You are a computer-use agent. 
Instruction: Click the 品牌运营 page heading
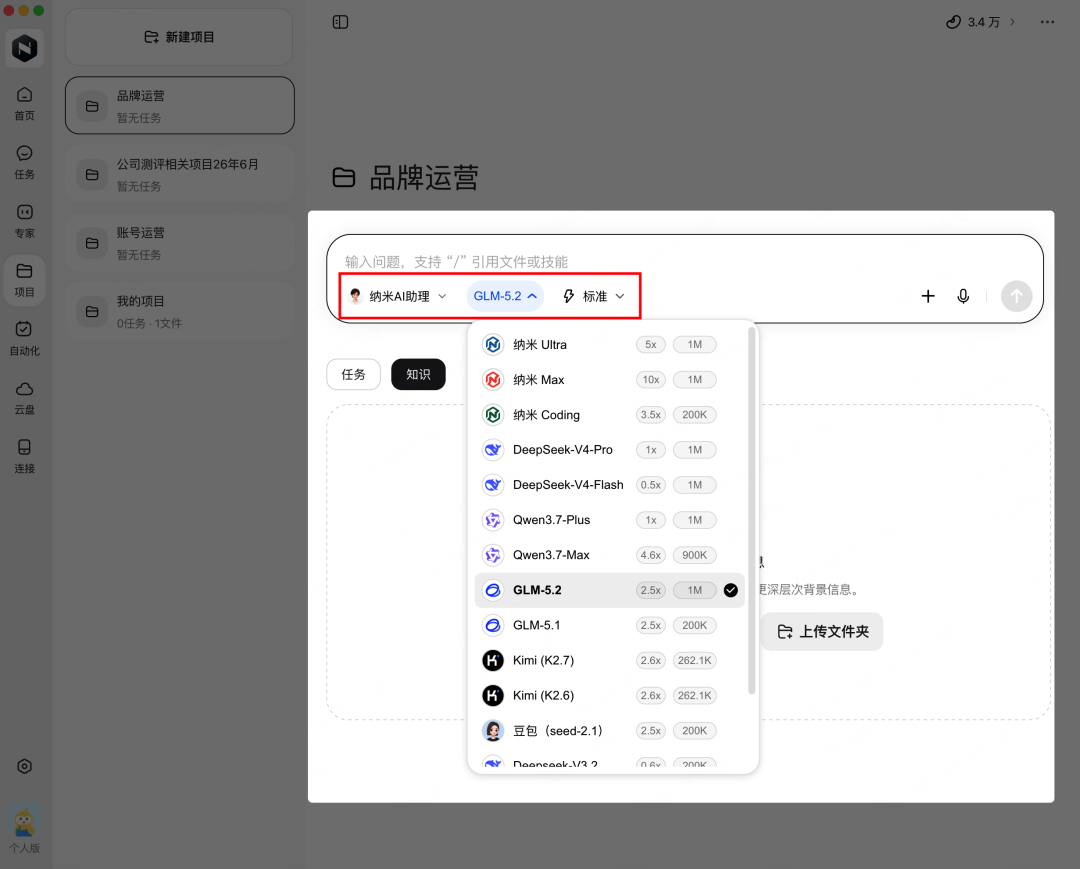(x=424, y=178)
